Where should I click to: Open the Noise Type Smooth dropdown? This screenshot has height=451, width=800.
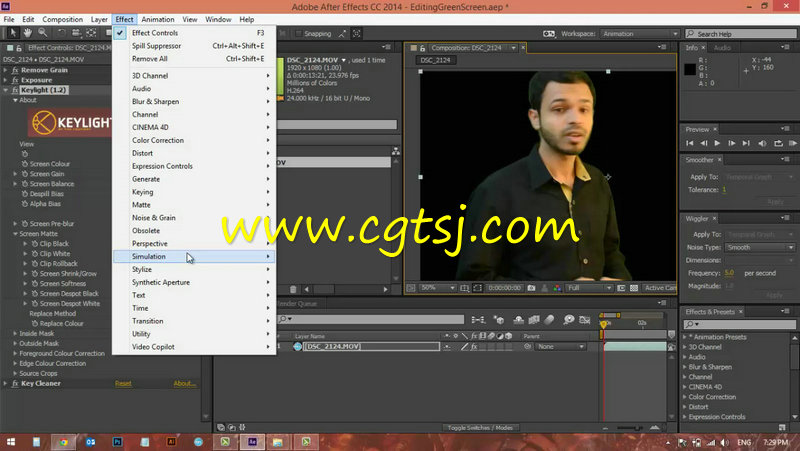tap(760, 247)
